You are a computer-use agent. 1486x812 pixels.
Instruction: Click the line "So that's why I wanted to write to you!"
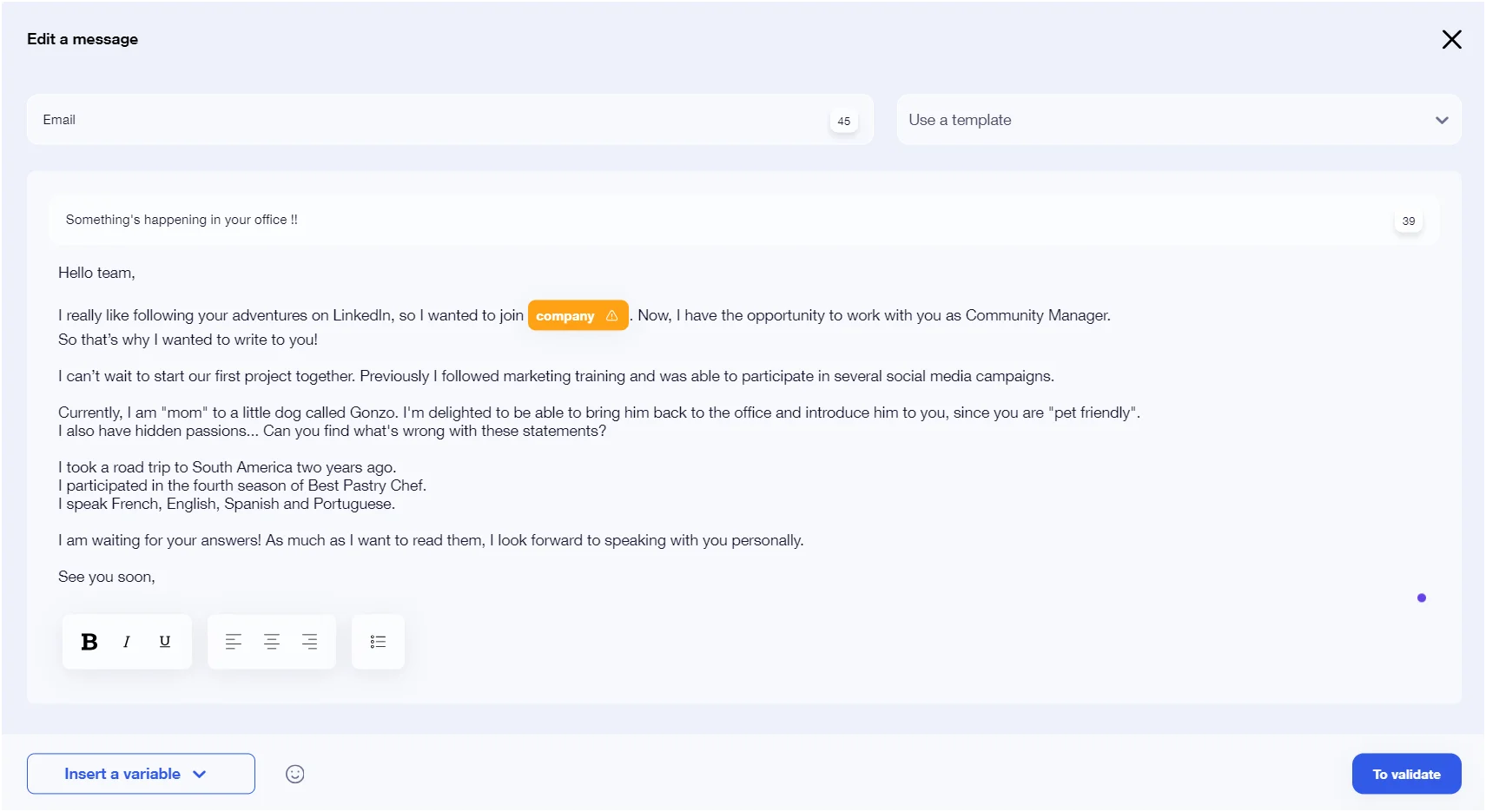(x=188, y=340)
